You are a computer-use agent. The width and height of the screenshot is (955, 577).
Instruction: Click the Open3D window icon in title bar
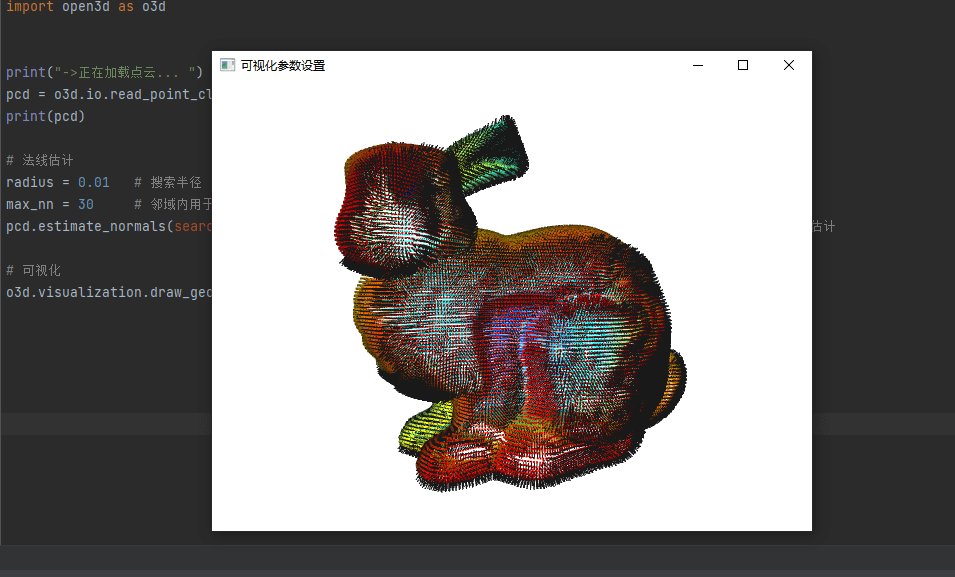point(228,65)
